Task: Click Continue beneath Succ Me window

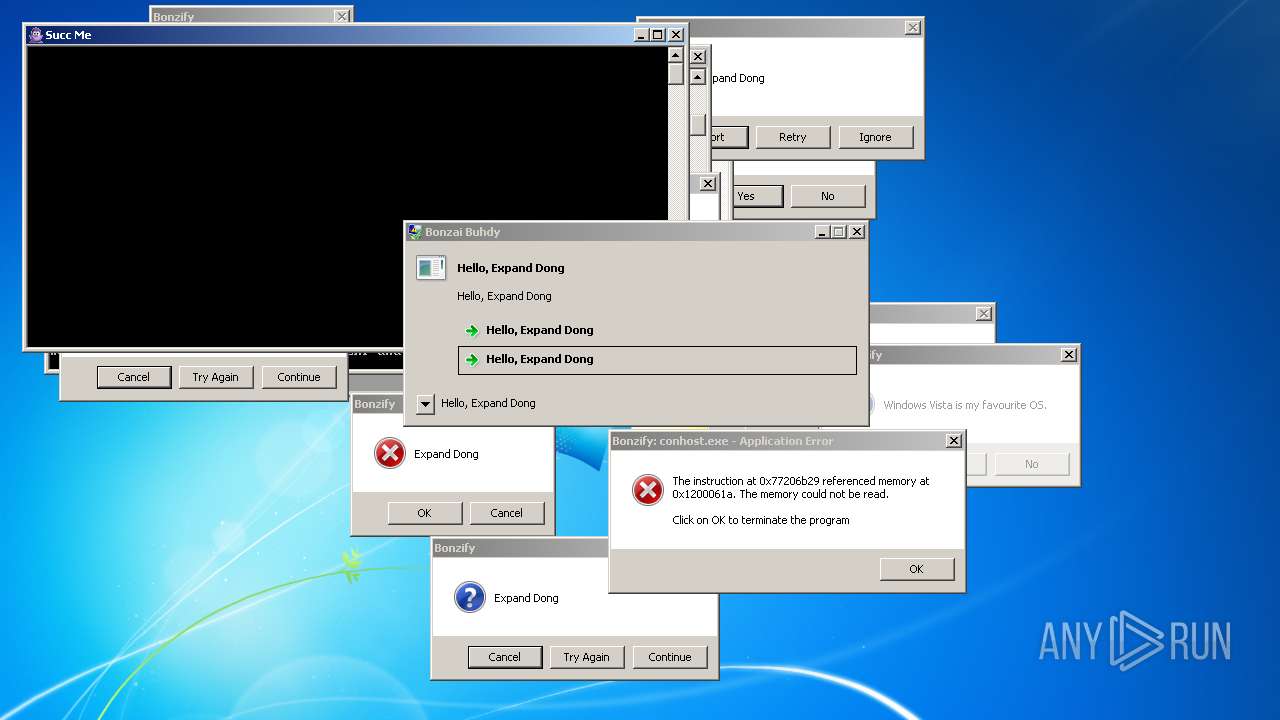Action: (x=299, y=377)
